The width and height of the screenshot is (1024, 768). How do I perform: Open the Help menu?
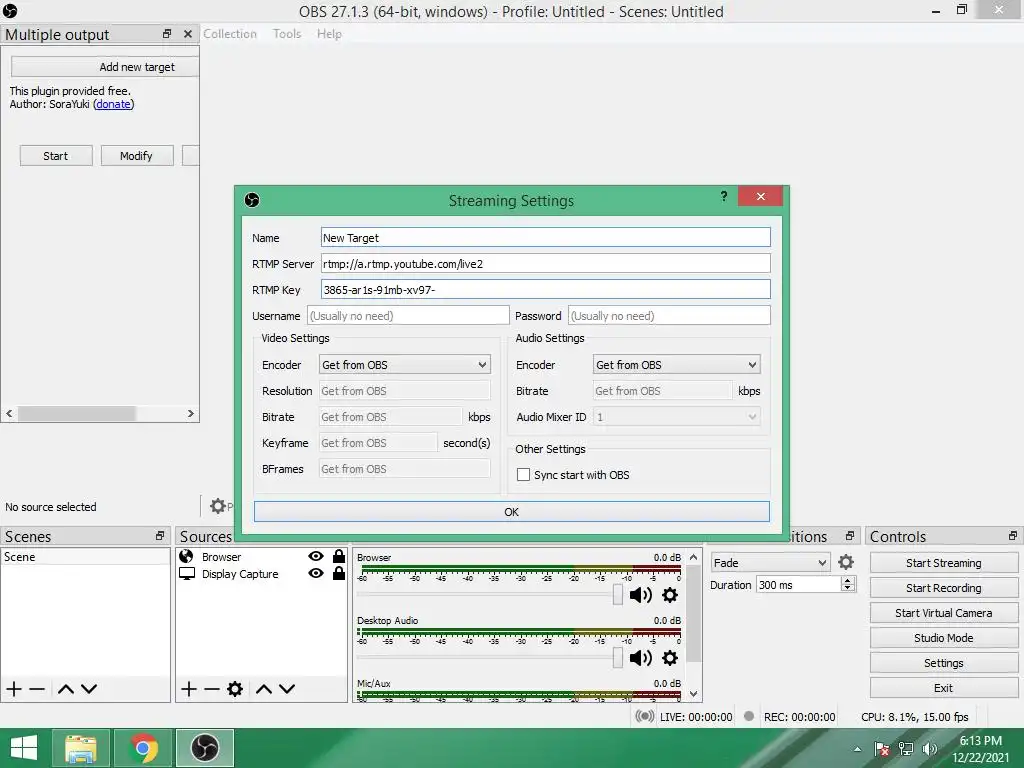pos(329,34)
